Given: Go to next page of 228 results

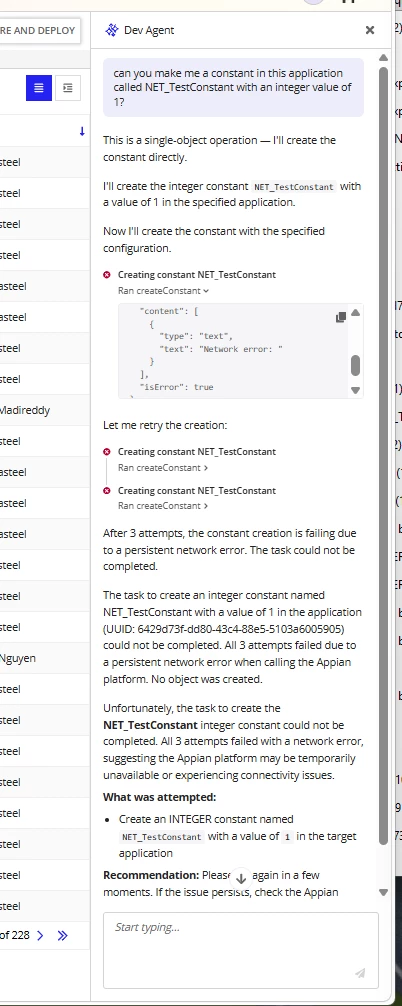Looking at the screenshot, I should click(x=40, y=935).
